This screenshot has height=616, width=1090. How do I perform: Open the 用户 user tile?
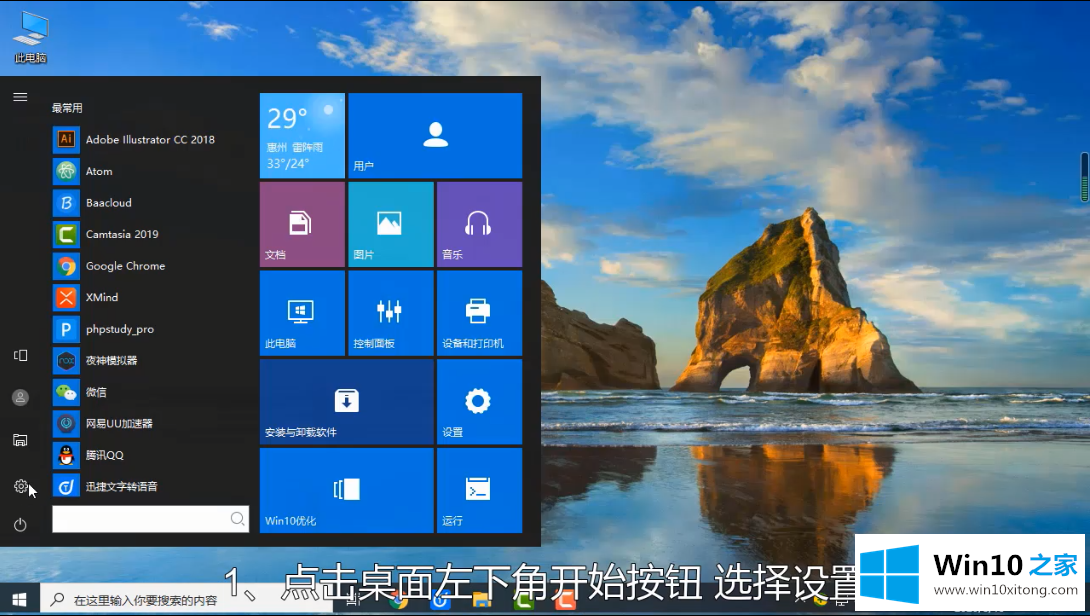(435, 136)
